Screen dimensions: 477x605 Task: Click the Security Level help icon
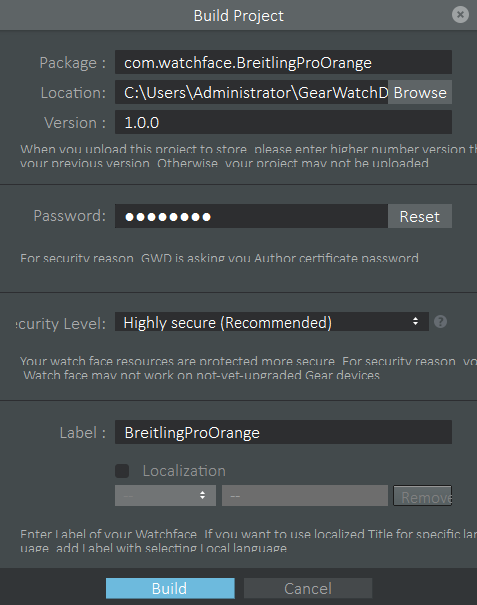(x=440, y=321)
